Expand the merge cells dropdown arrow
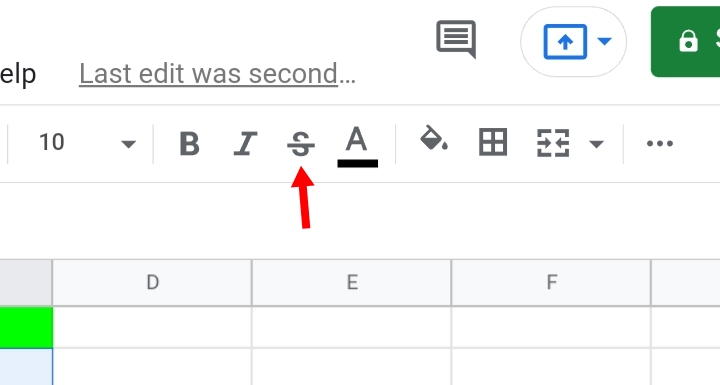This screenshot has width=720, height=385. coord(596,144)
